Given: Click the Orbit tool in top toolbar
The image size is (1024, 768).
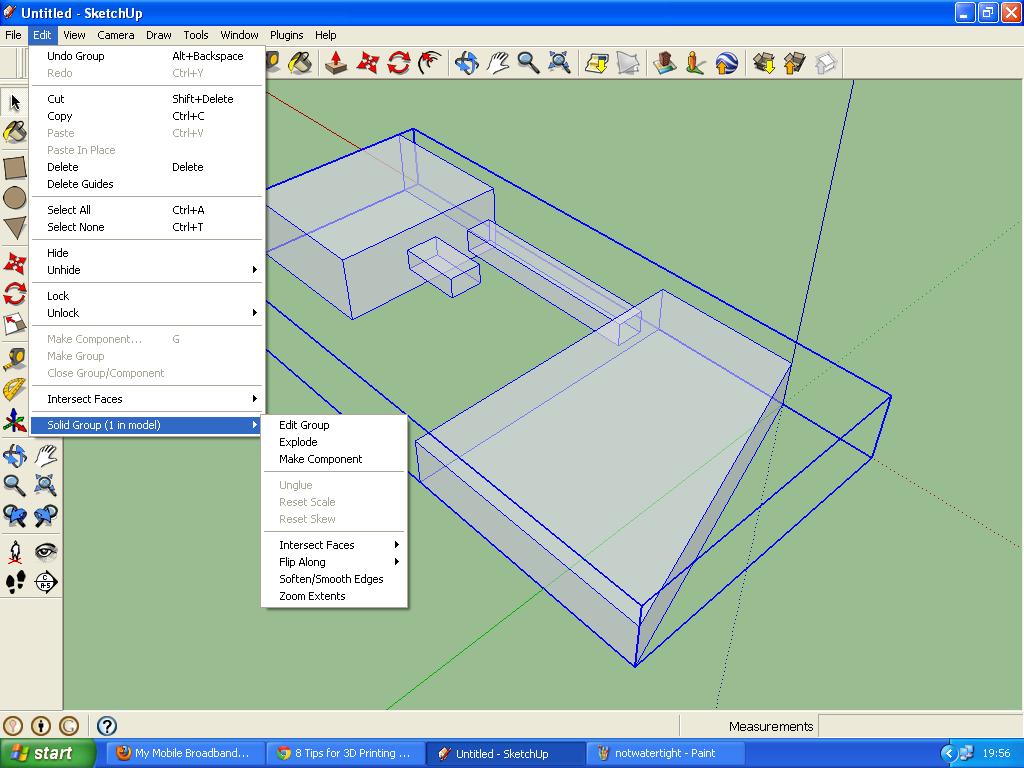Looking at the screenshot, I should 466,63.
